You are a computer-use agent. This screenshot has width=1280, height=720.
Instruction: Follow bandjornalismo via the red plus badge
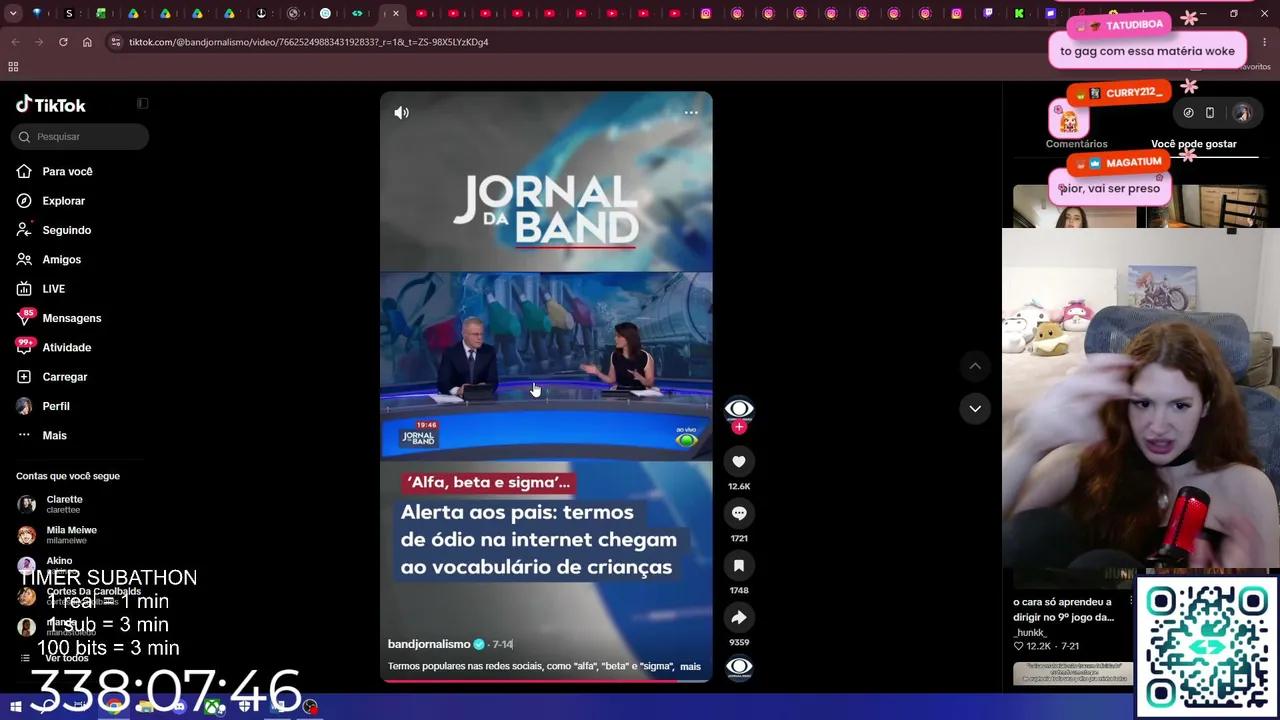coord(739,427)
